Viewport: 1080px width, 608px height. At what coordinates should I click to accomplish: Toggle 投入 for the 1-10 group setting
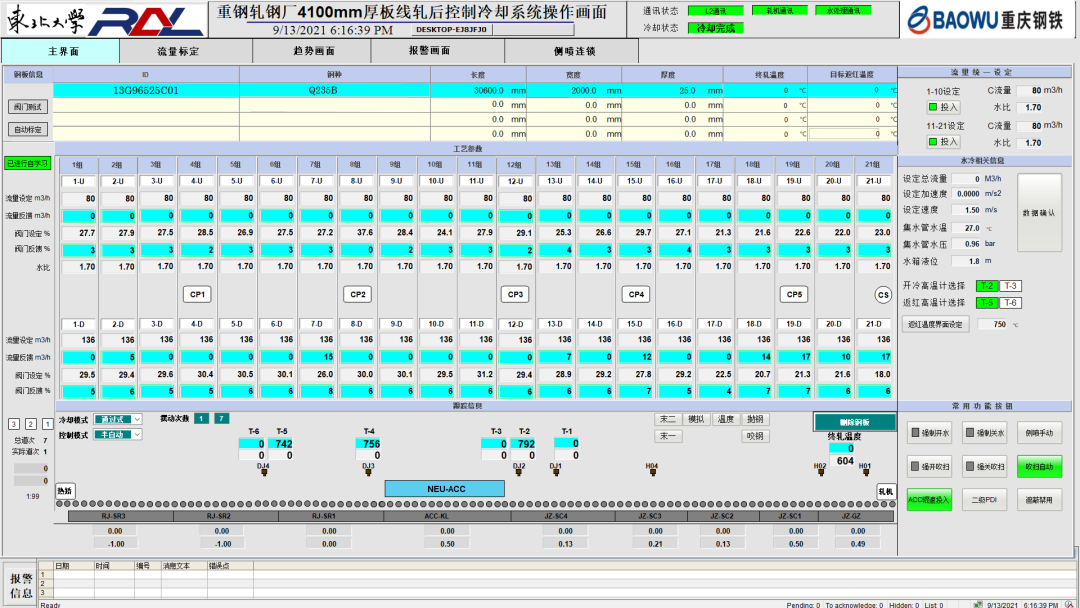click(x=943, y=107)
